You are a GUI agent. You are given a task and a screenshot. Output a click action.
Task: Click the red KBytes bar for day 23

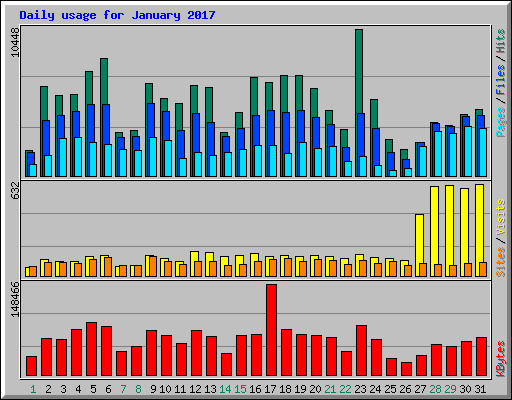[x=361, y=351]
